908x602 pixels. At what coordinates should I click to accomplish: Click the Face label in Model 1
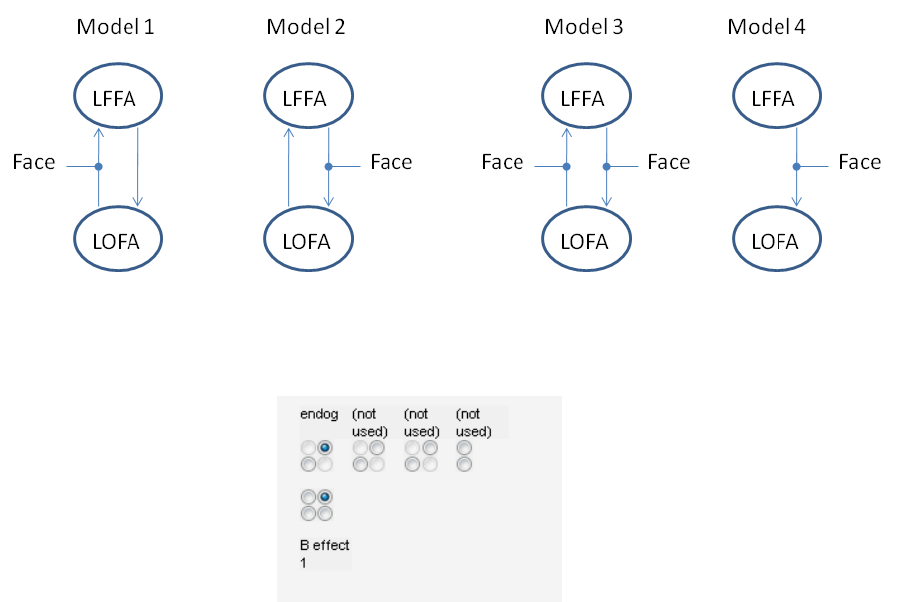click(x=34, y=162)
